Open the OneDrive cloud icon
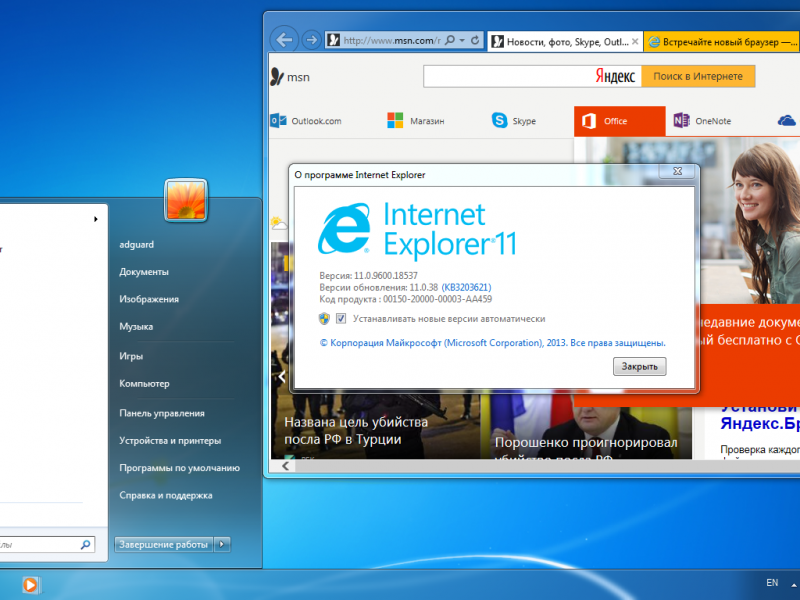 [x=787, y=121]
